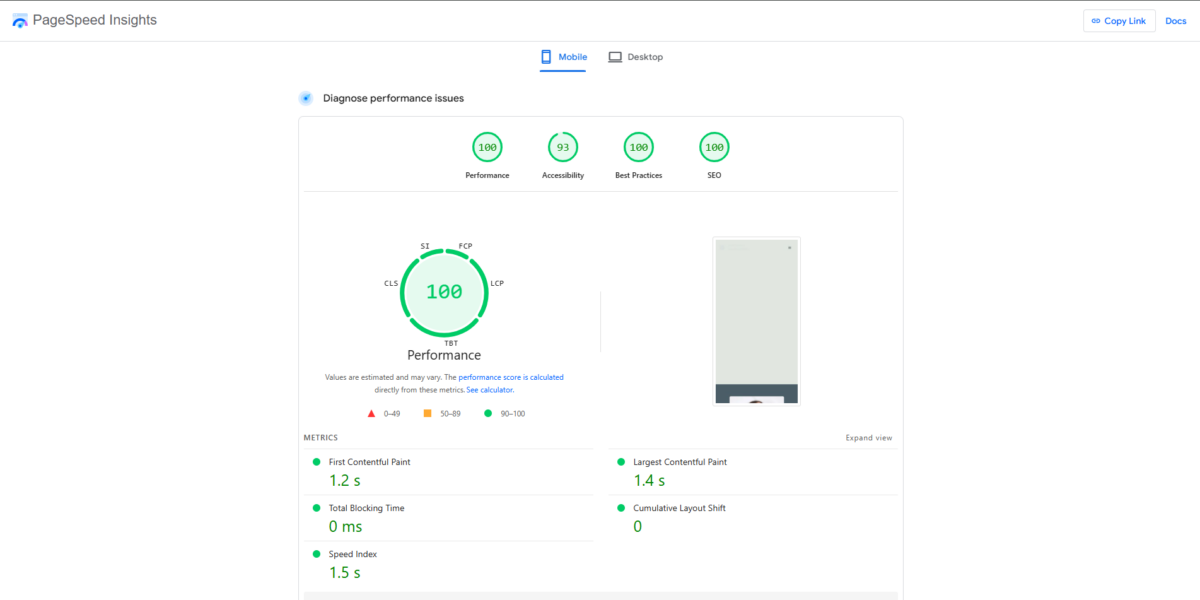
Task: Click the Best Practices score gauge
Action: click(x=638, y=148)
